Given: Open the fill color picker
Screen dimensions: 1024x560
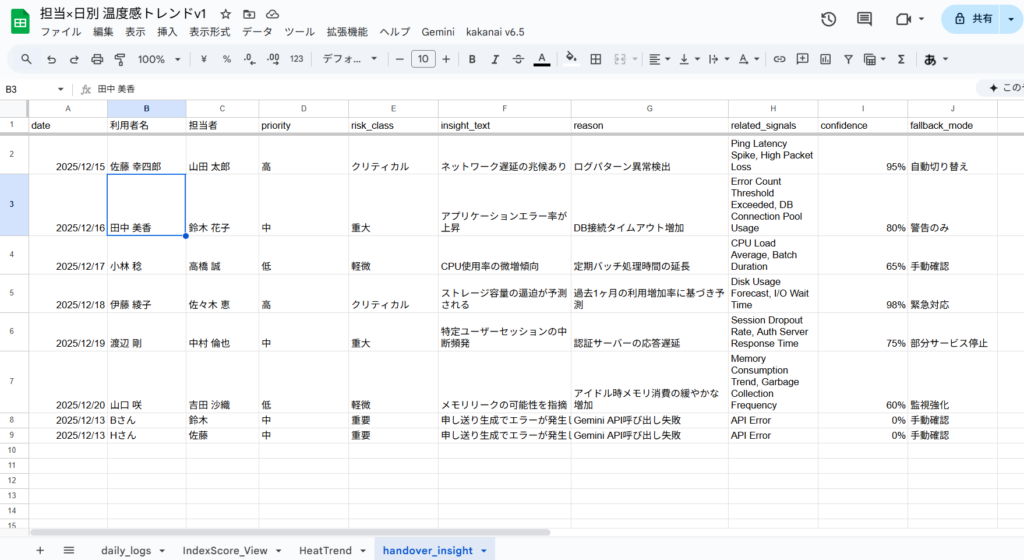Looking at the screenshot, I should coord(571,60).
